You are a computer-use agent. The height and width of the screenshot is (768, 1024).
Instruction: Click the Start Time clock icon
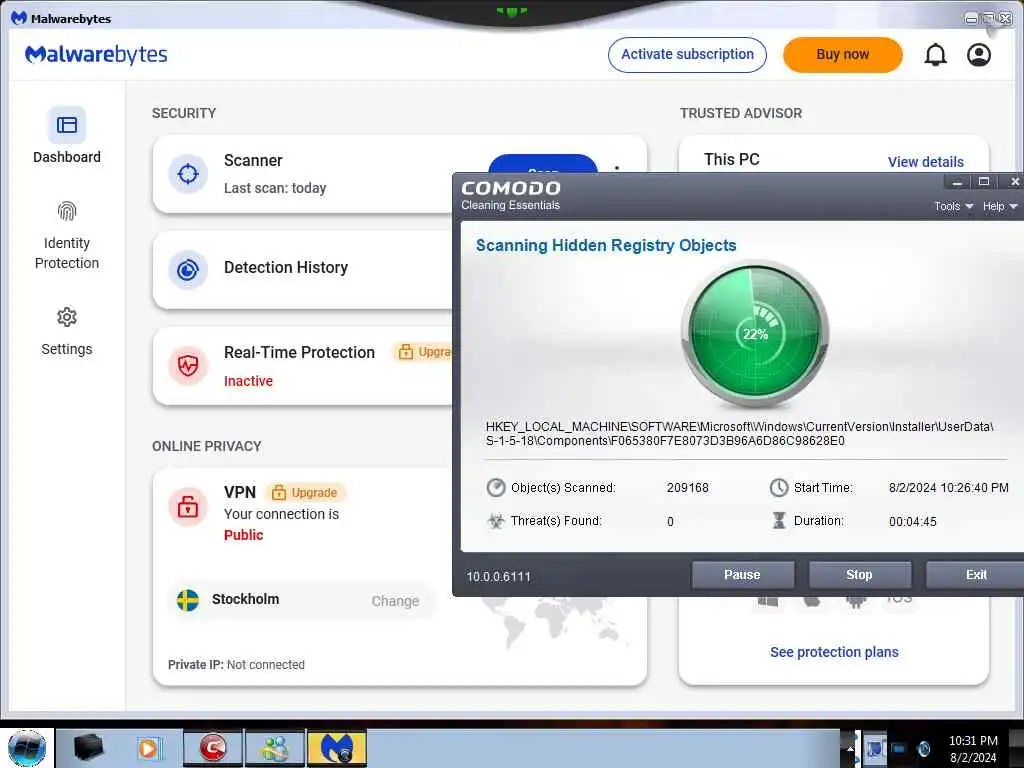[778, 488]
